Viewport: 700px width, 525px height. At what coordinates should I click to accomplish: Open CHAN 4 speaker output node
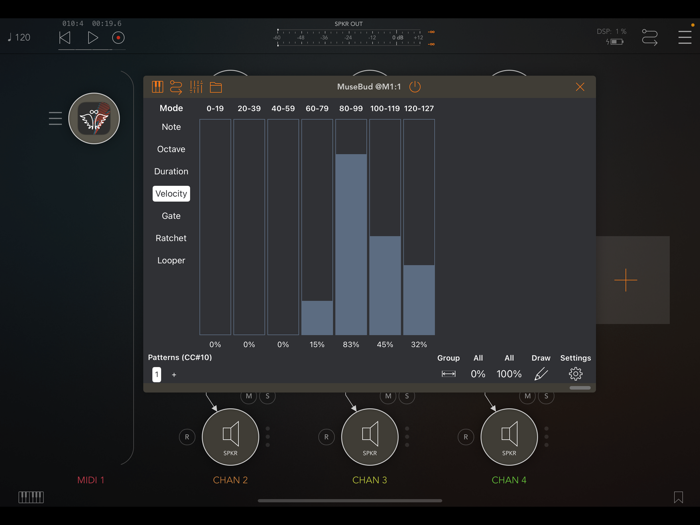[x=509, y=437]
